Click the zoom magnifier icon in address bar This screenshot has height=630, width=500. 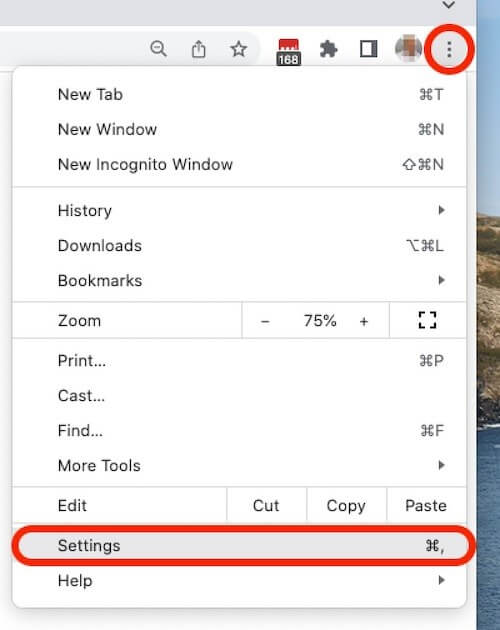tap(158, 49)
